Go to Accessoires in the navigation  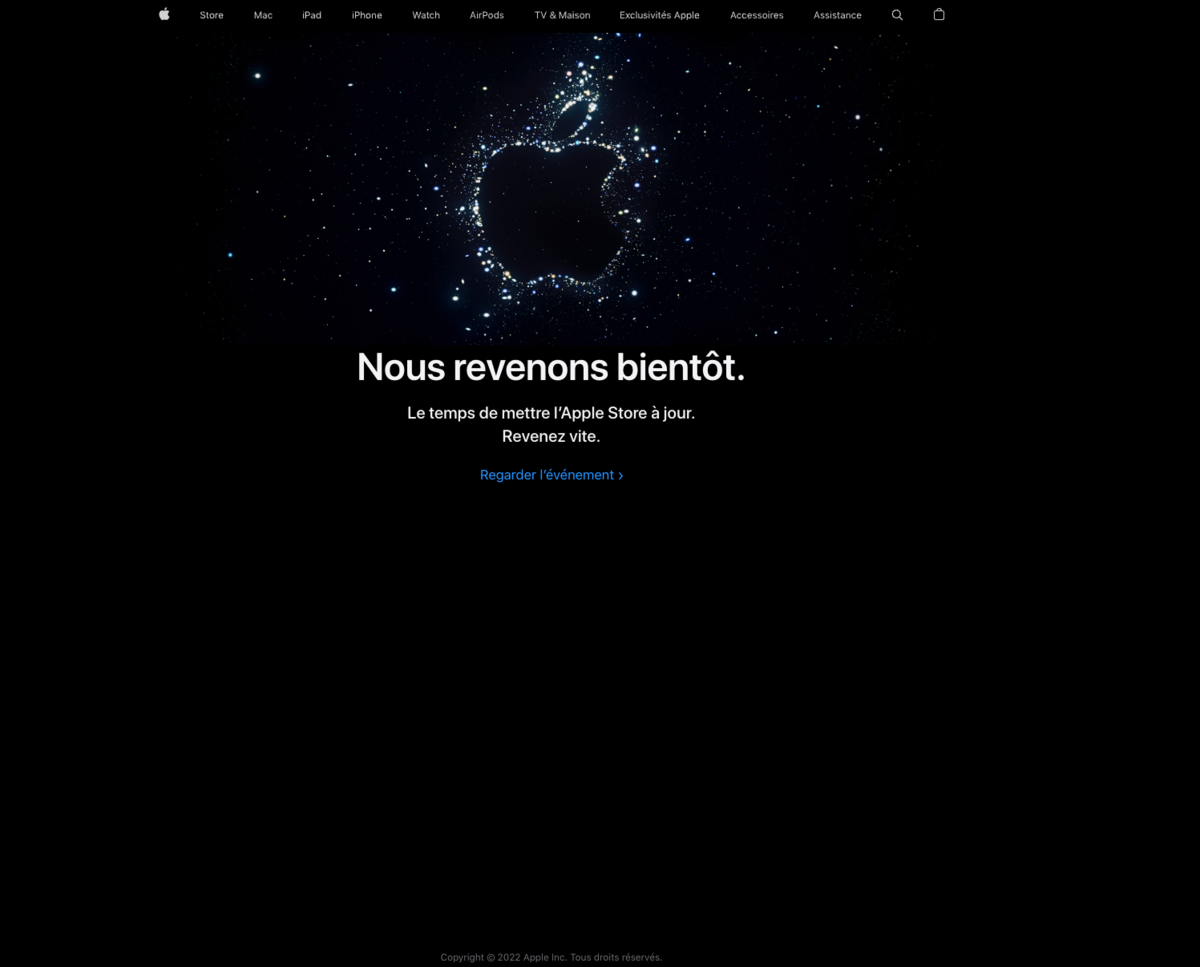pos(757,15)
